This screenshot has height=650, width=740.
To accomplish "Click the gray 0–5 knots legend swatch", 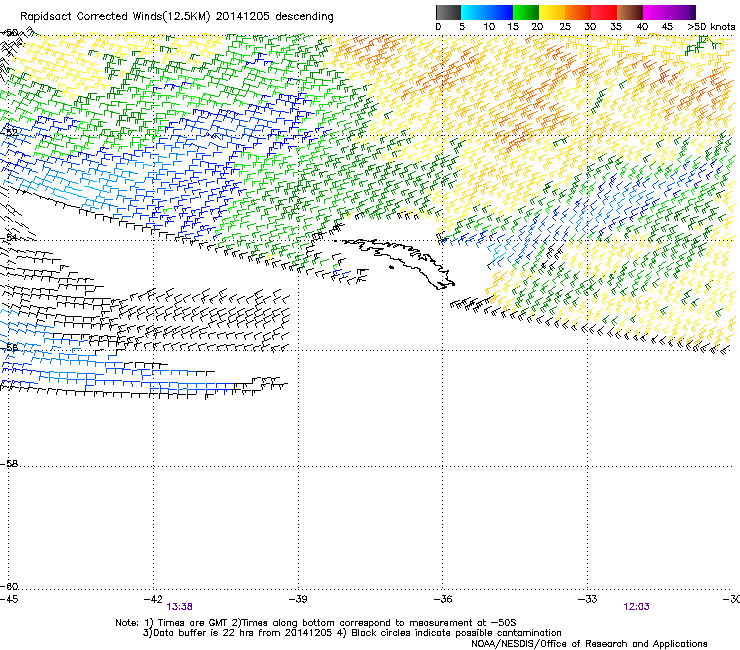I will [448, 12].
